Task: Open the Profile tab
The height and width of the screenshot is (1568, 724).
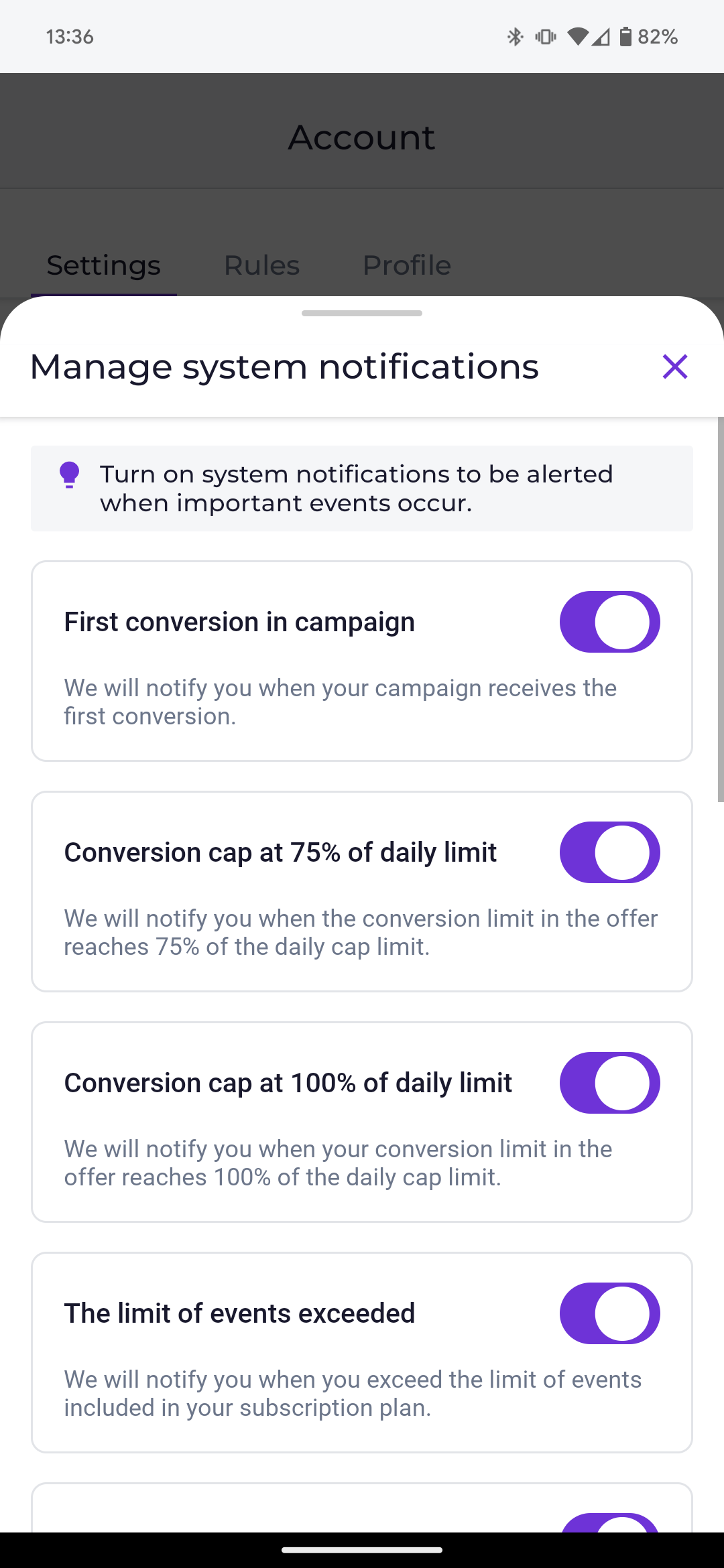Action: [406, 265]
